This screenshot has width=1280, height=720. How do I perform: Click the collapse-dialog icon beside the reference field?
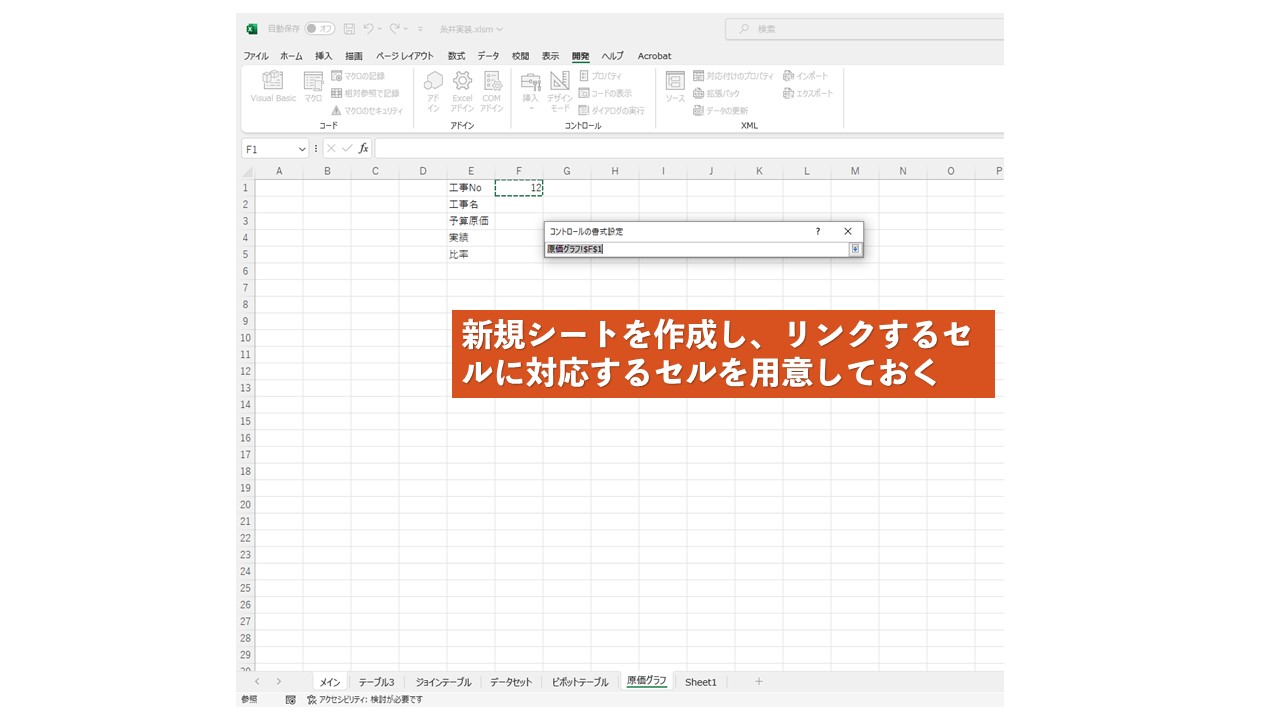point(855,249)
